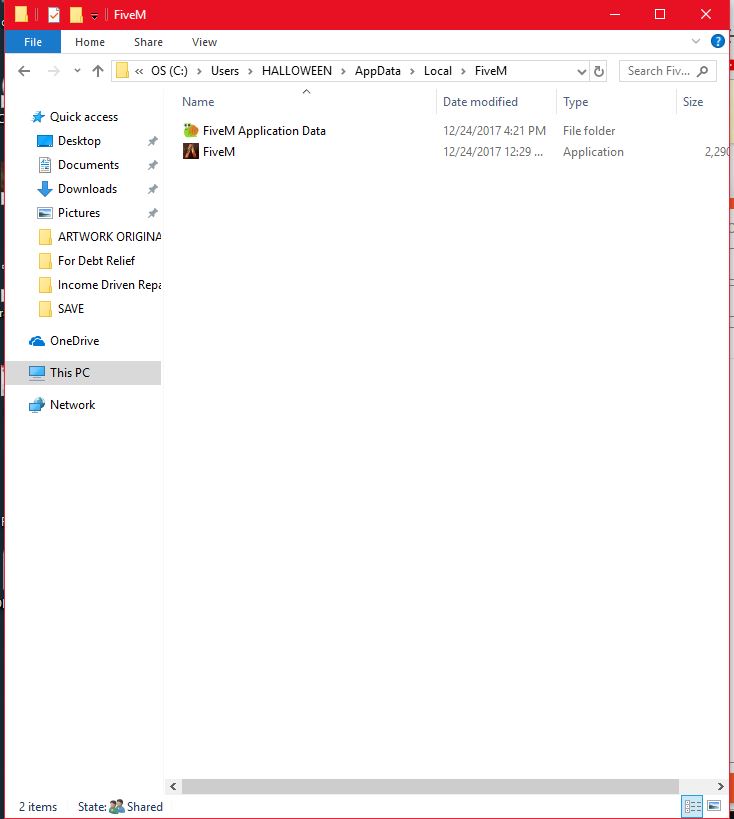
Task: Expand the ribbon with the chevron
Action: click(696, 41)
